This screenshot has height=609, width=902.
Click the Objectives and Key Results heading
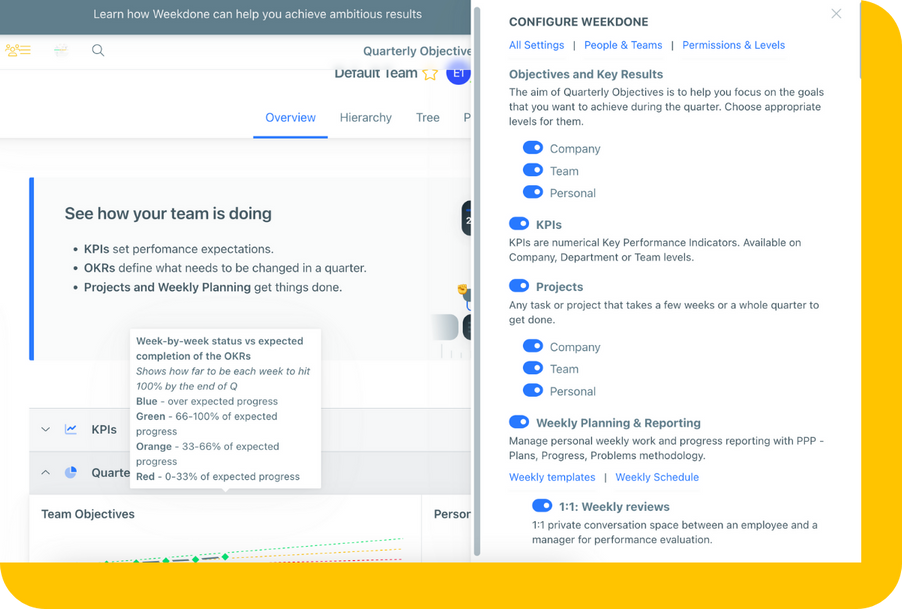[x=586, y=74]
